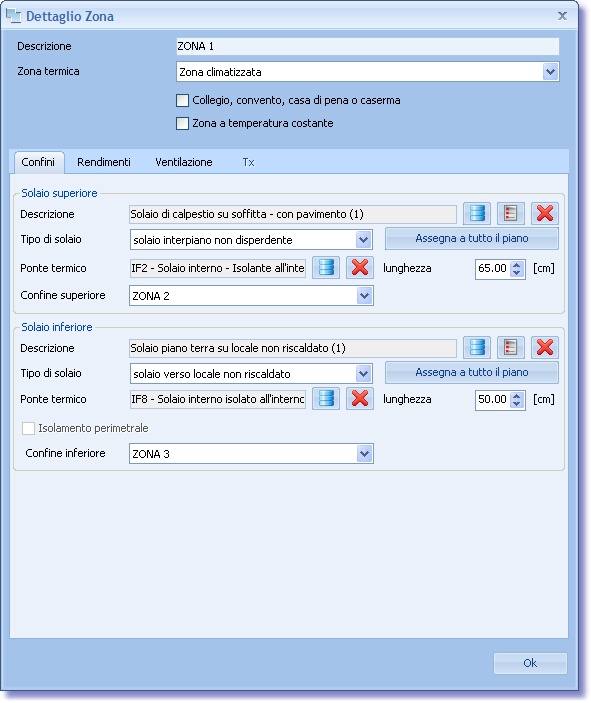Image resolution: width=591 pixels, height=703 pixels.
Task: Delete Solaio inferiore description with red X
Action: coord(545,347)
